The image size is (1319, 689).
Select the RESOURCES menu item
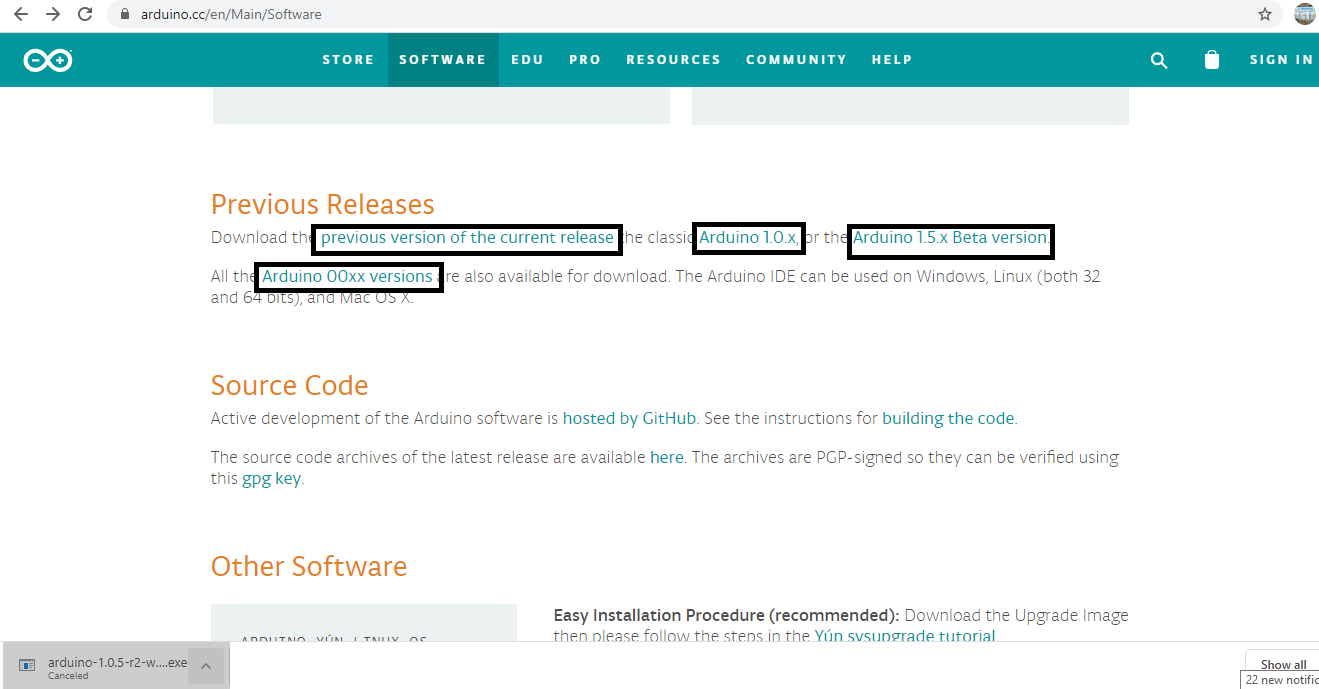(x=673, y=60)
